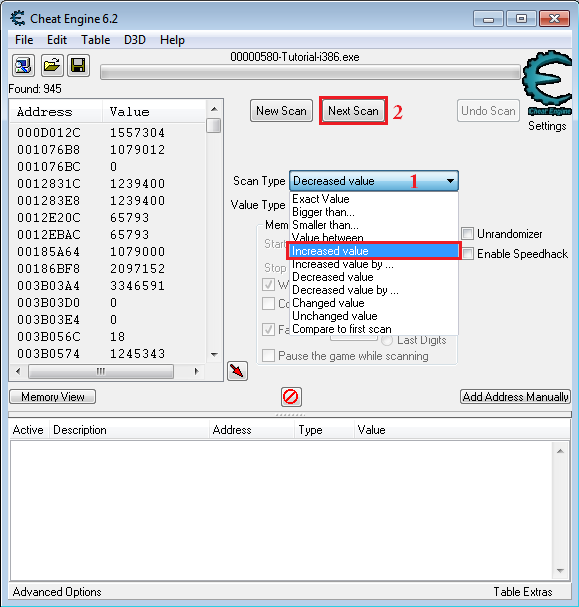Viewport: 579px width, 607px height.
Task: Select address 00185A64 in results list
Action: coord(48,252)
